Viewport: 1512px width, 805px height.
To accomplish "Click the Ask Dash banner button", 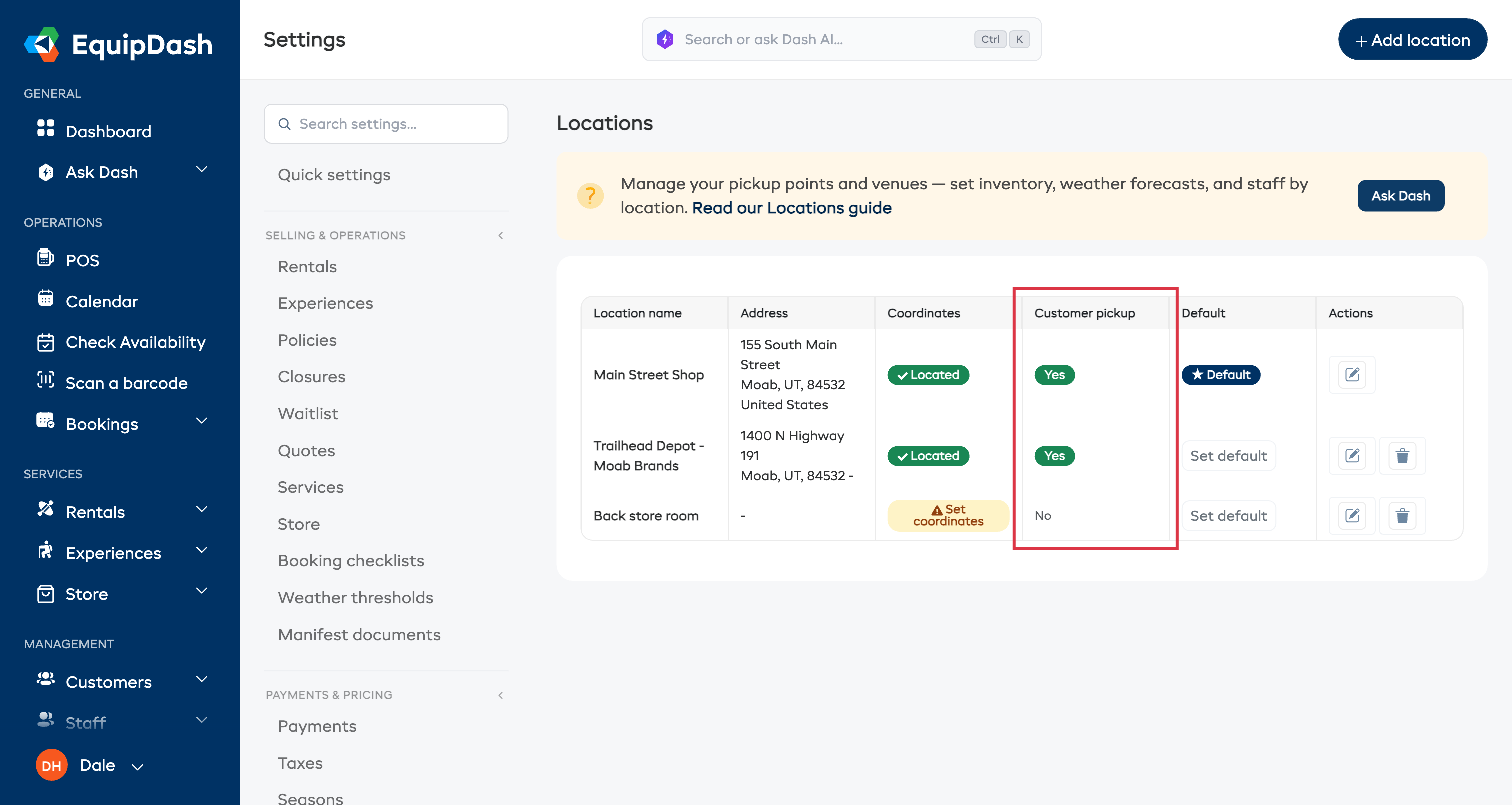I will [1401, 195].
